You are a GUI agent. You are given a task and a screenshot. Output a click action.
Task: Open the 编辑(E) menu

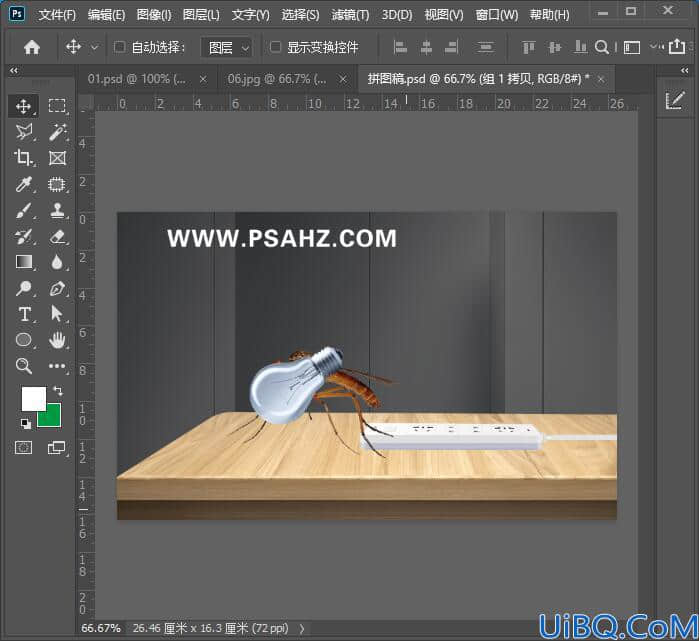(106, 15)
